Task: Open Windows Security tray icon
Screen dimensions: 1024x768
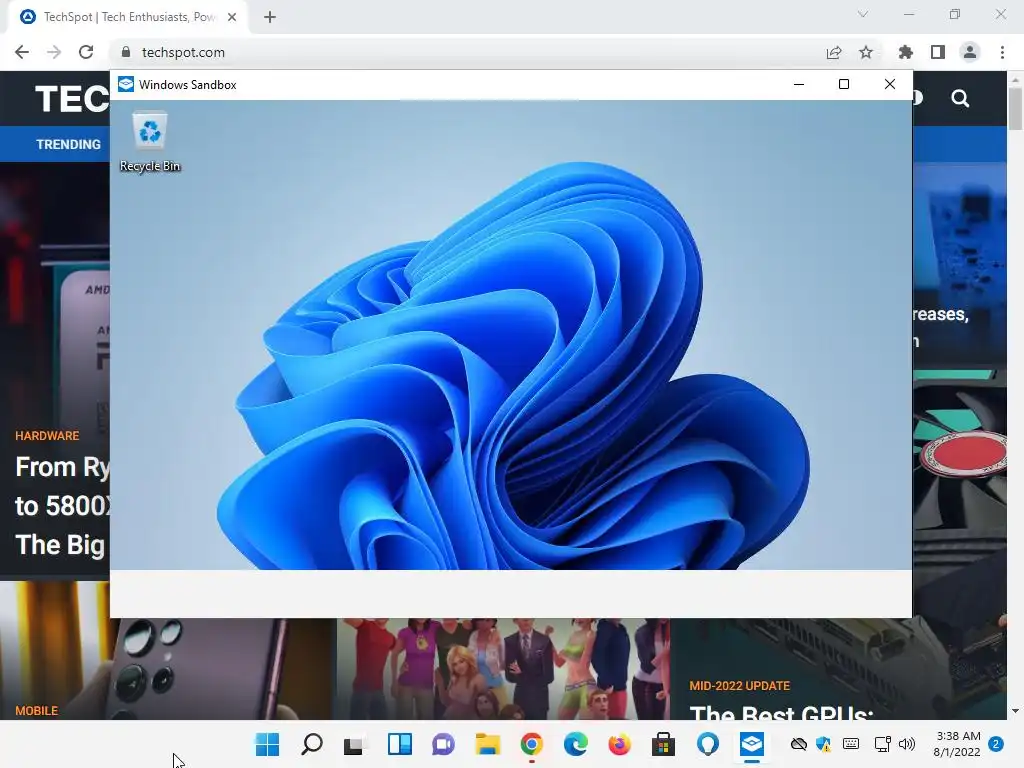Action: [824, 744]
